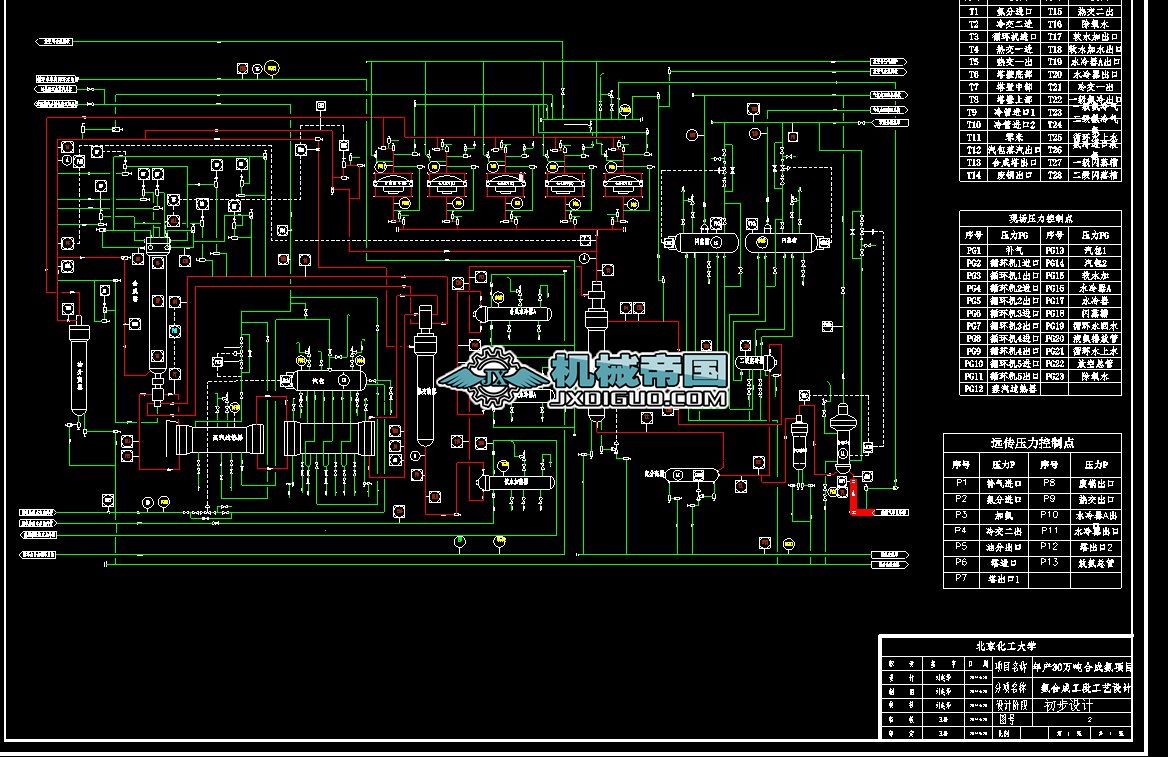The width and height of the screenshot is (1168, 757).
Task: Select the PG13 cell
Action: pyautogui.click(x=1054, y=250)
